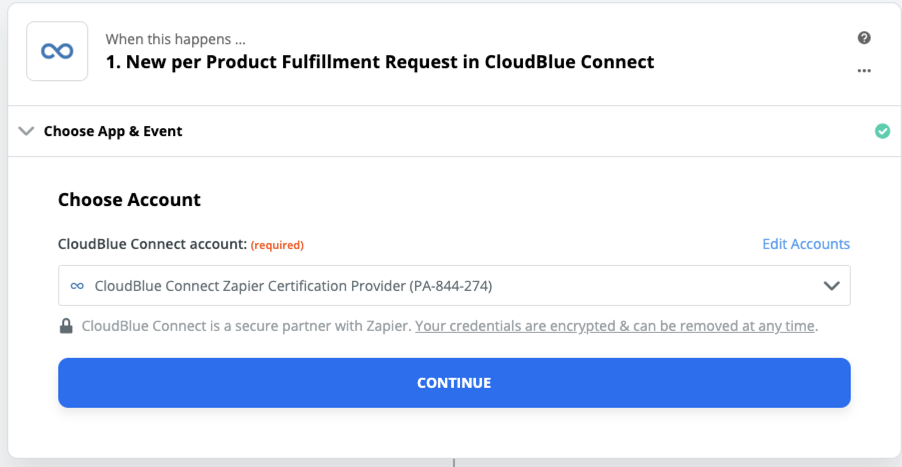Click the connector line below the step card
Viewport: 902px width, 467px height.
pos(453,462)
